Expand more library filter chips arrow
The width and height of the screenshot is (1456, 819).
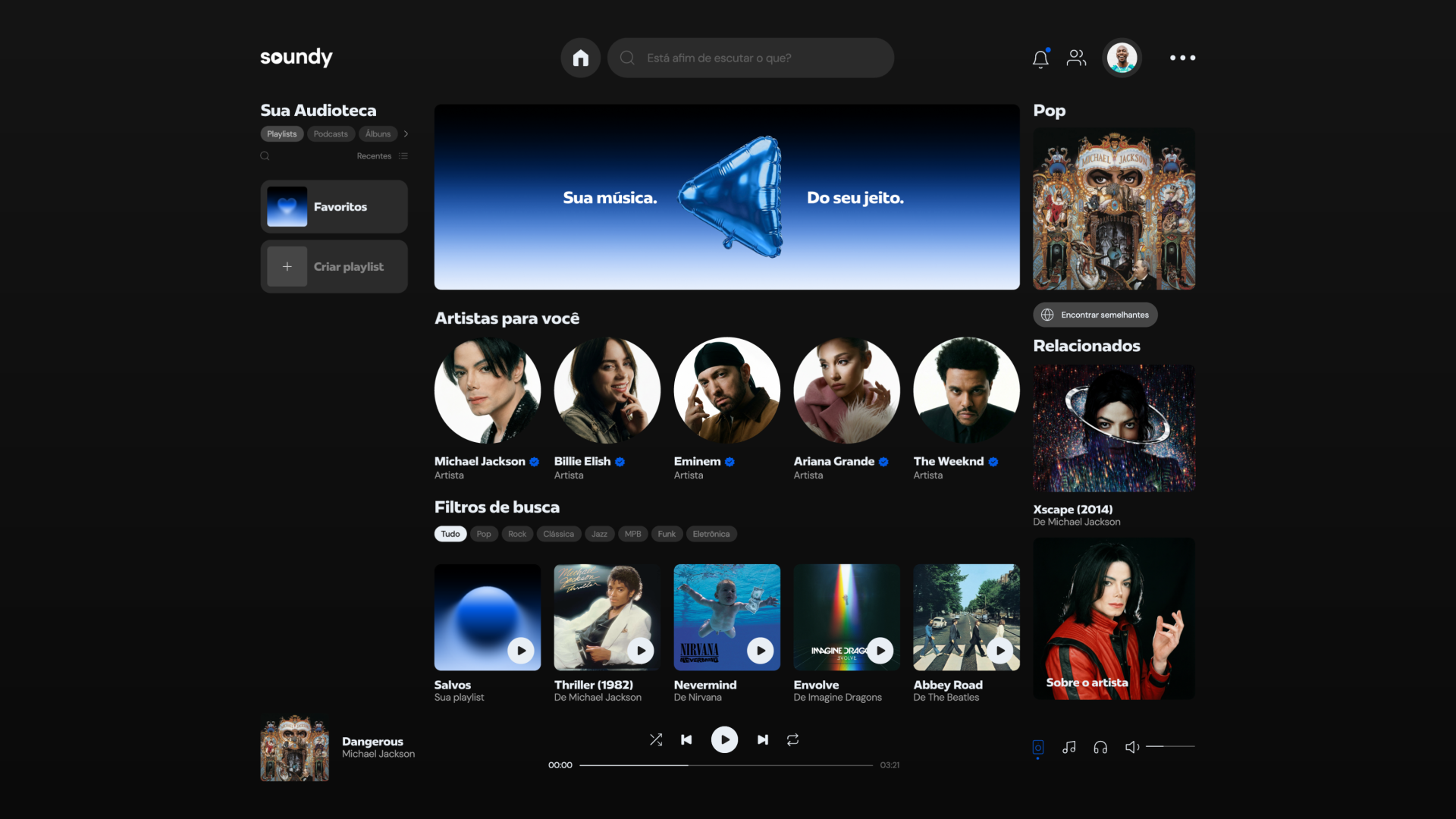click(406, 134)
